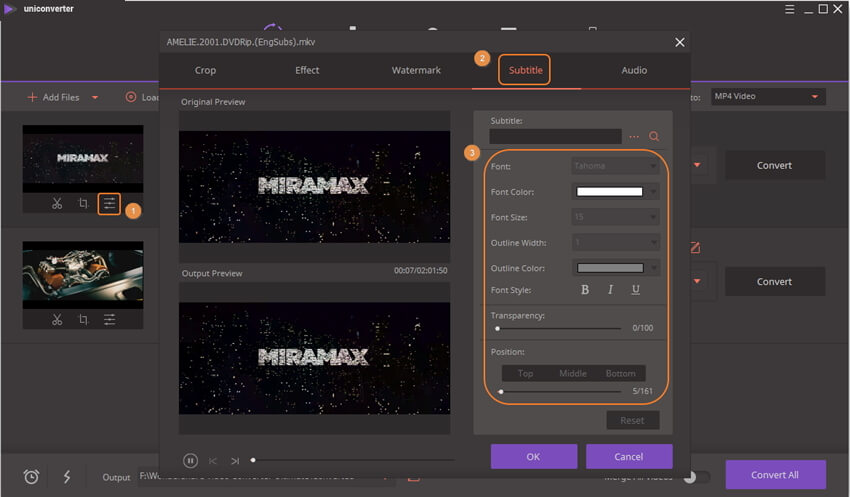Viewport: 850px width, 497px height.
Task: Browse subtitle file with three-dots icon
Action: point(634,137)
